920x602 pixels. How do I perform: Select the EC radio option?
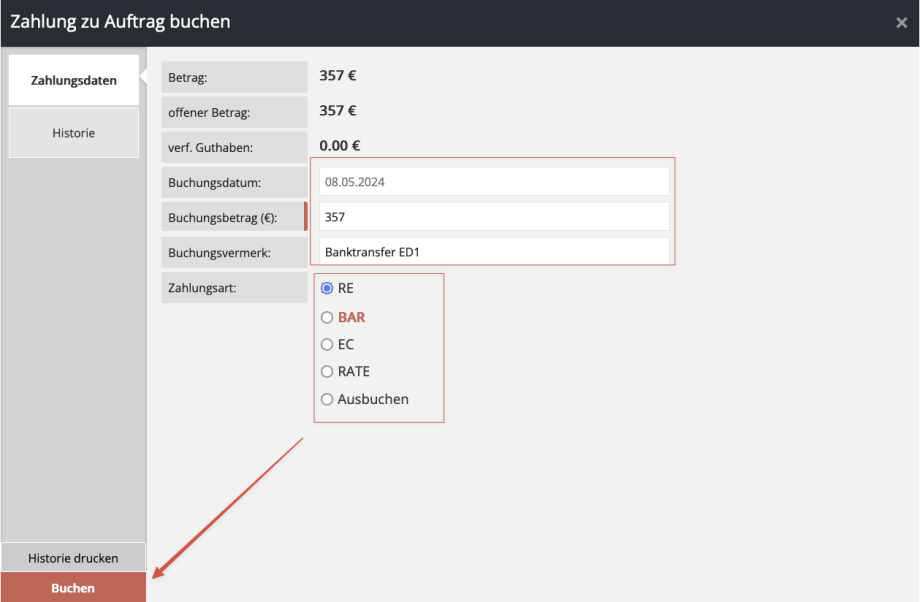click(x=327, y=344)
